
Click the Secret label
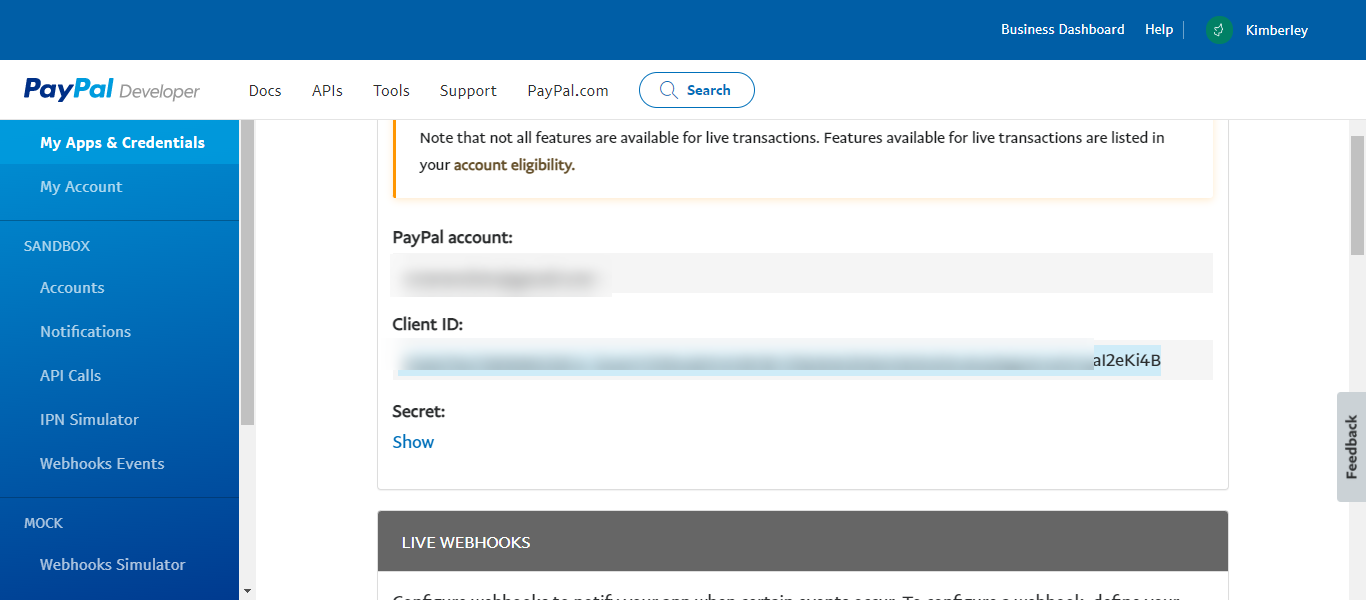click(419, 411)
